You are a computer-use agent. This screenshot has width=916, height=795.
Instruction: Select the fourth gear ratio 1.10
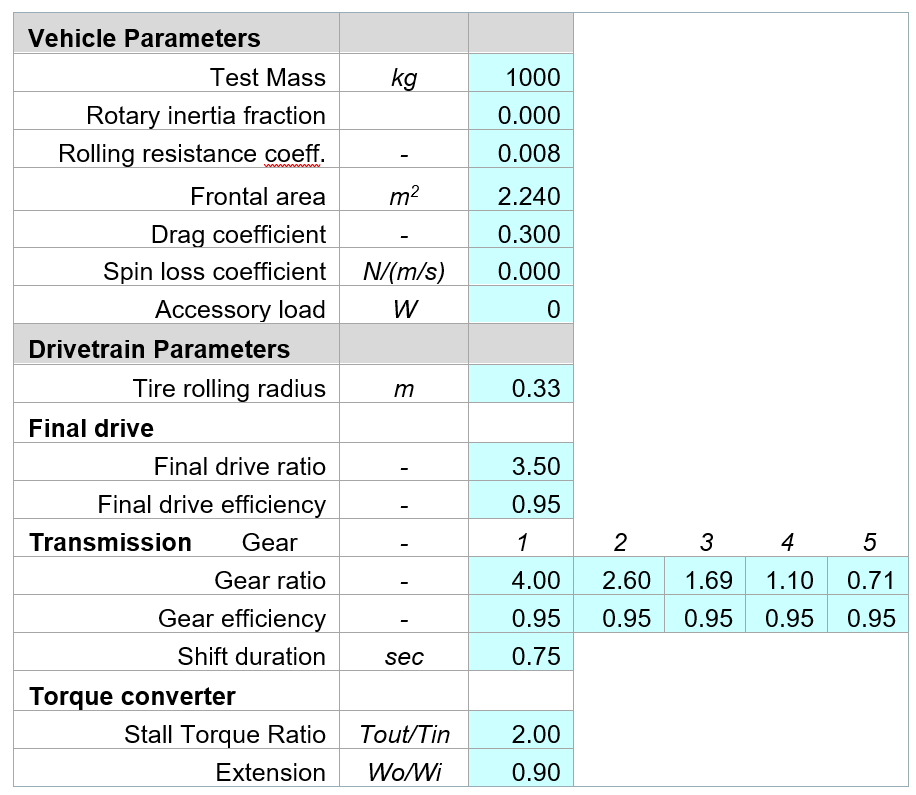click(x=789, y=580)
